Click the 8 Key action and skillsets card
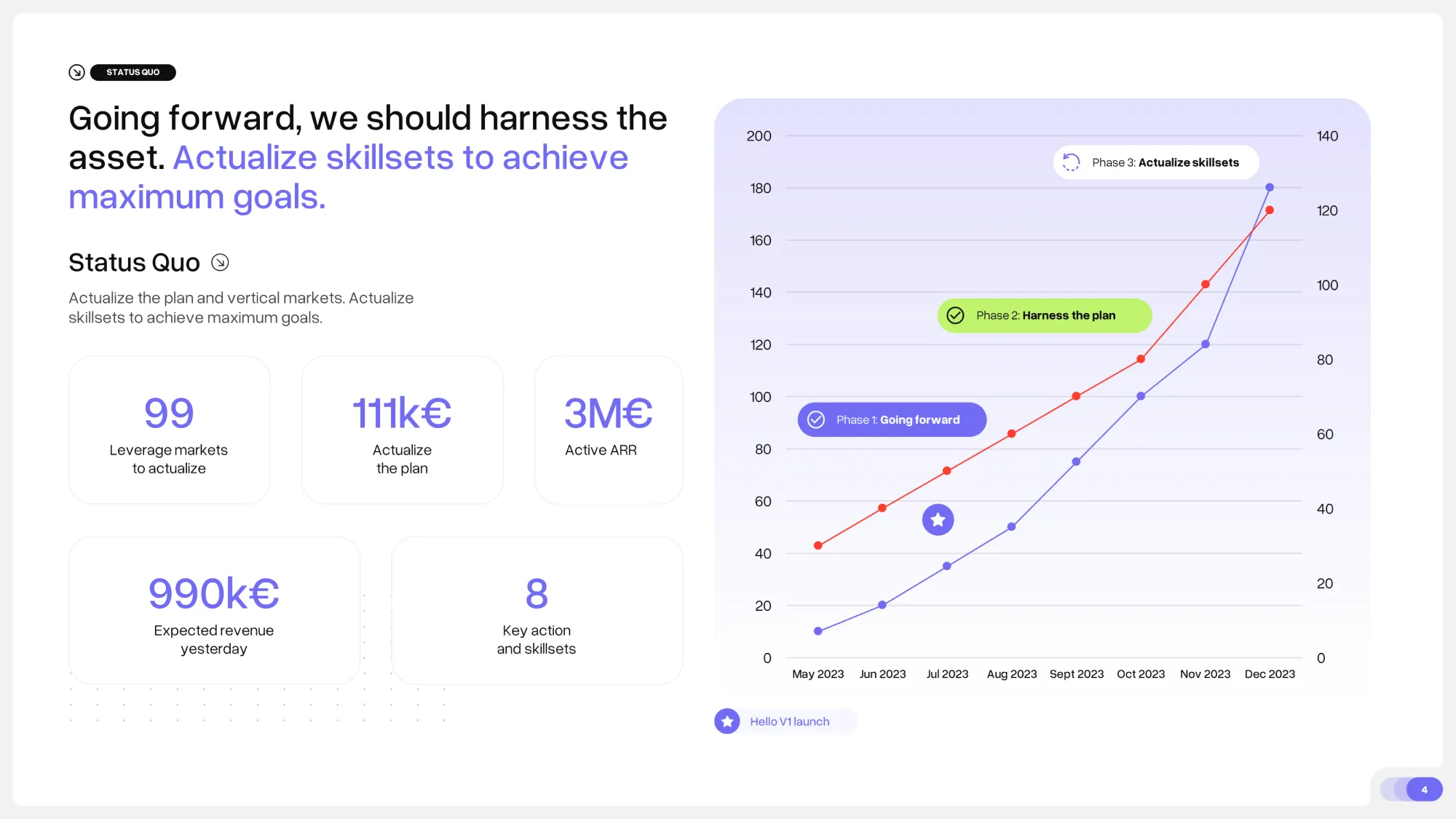This screenshot has width=1456, height=819. click(x=537, y=611)
